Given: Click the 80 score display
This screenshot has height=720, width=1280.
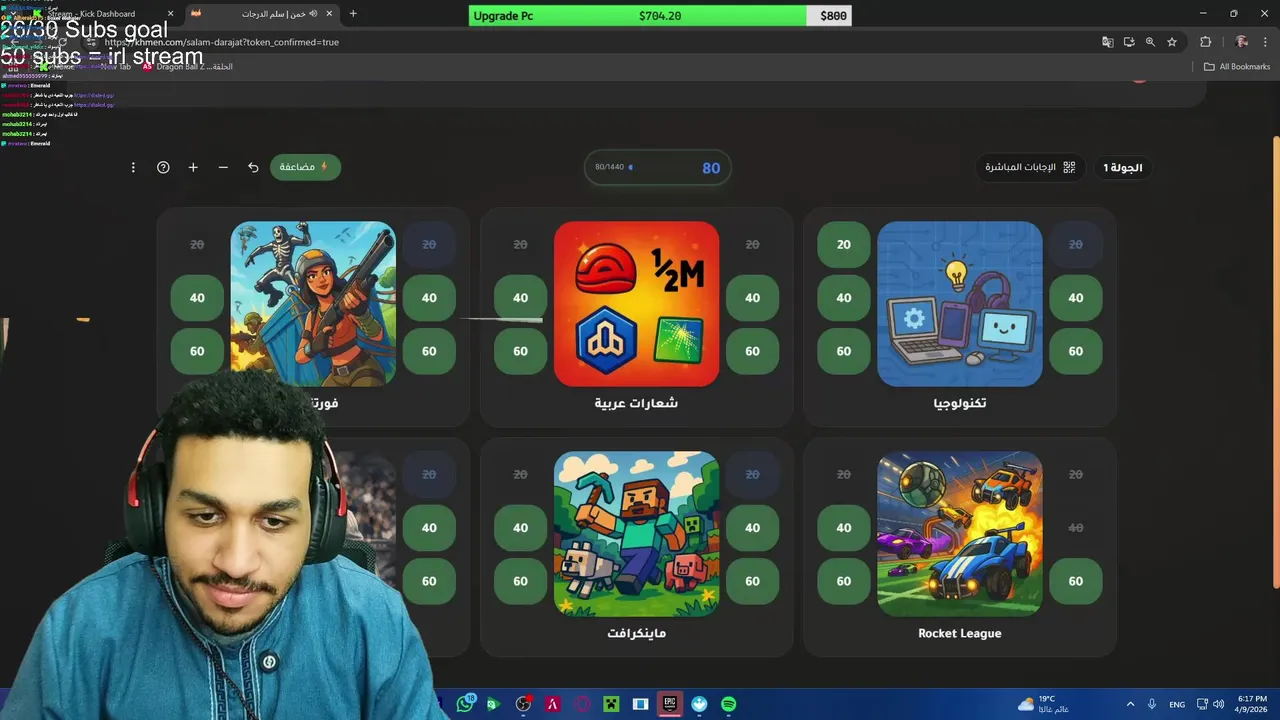Looking at the screenshot, I should pos(711,168).
